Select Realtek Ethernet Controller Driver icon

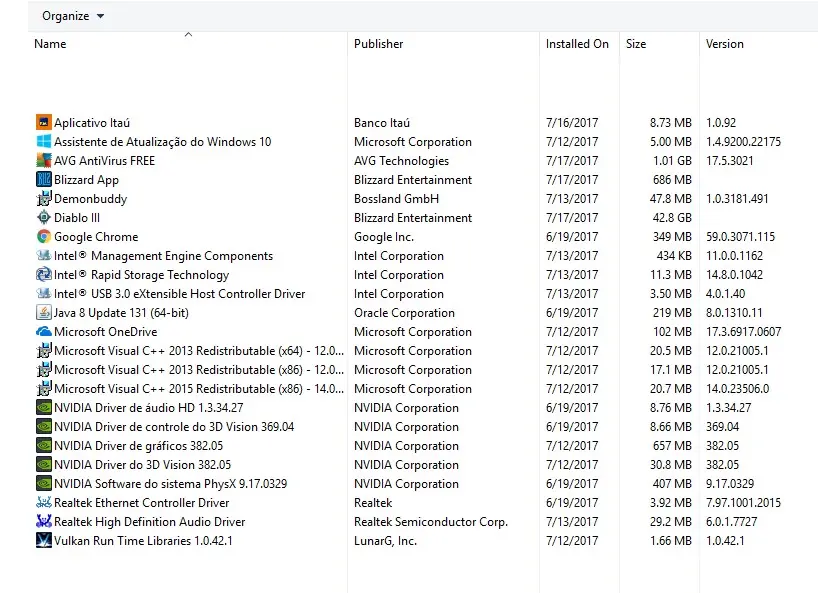44,503
